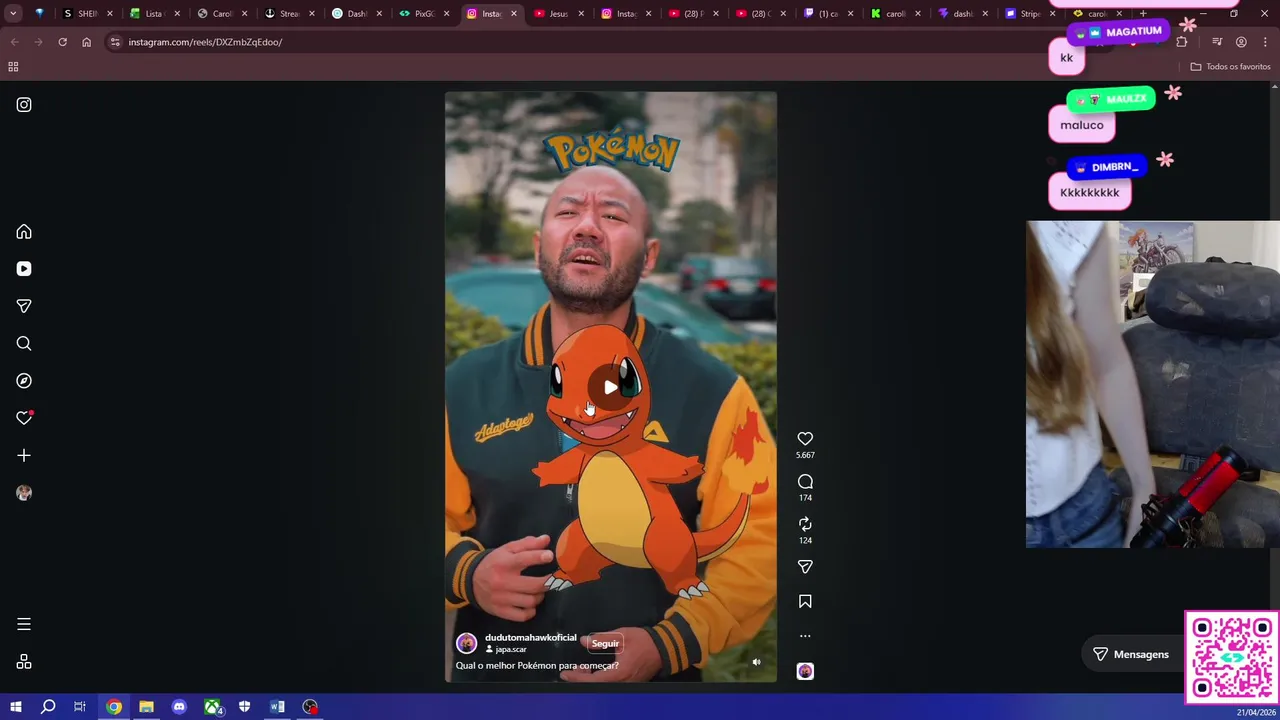Image resolution: width=1280 pixels, height=720 pixels.
Task: Click the 'Kkkkkkkkk' chat message bubble
Action: (1090, 192)
